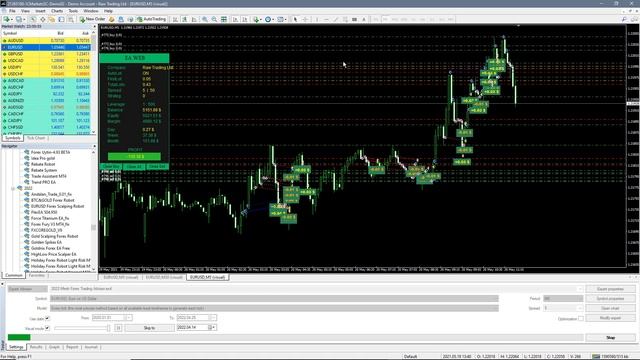Click Symbol properties button

tap(610, 299)
